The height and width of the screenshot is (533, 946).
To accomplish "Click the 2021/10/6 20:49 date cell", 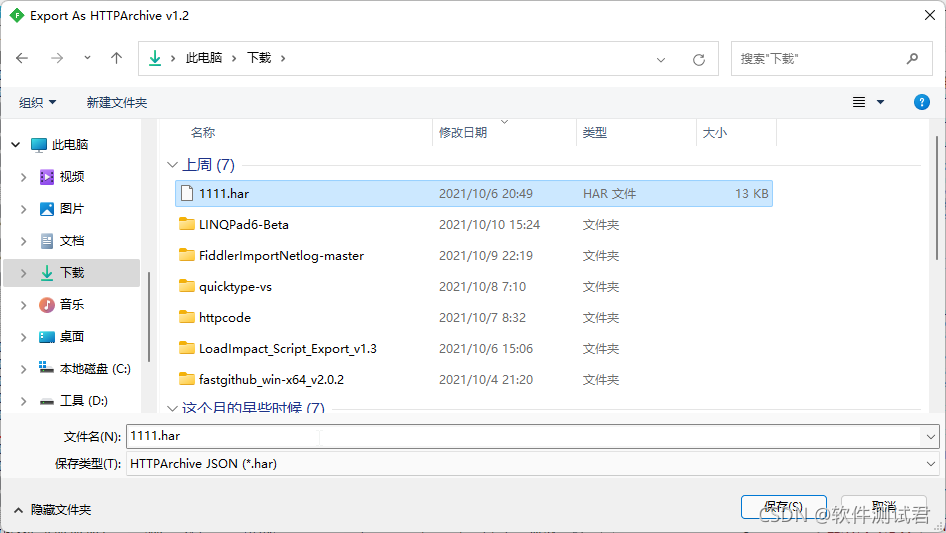I will 486,194.
